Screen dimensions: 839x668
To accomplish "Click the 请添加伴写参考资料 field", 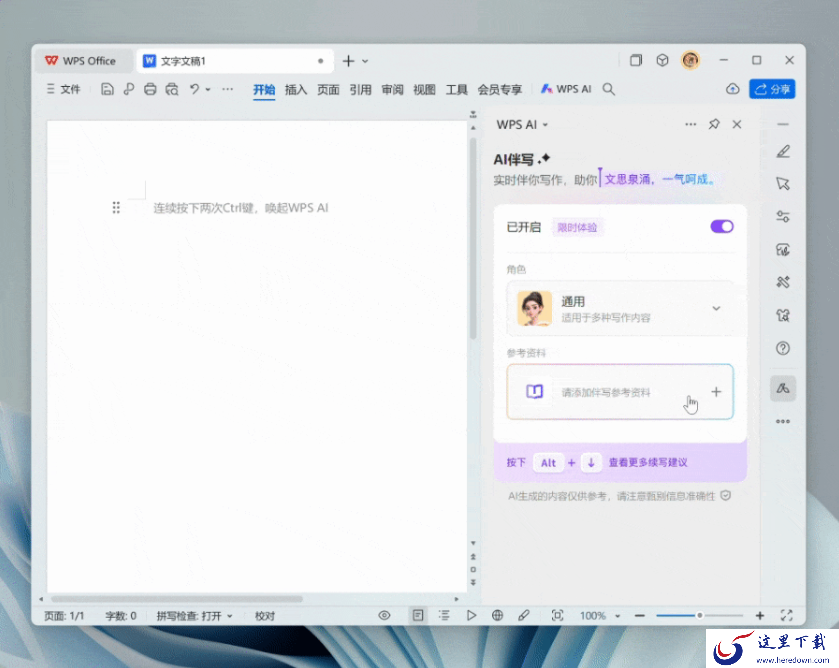I will [620, 392].
